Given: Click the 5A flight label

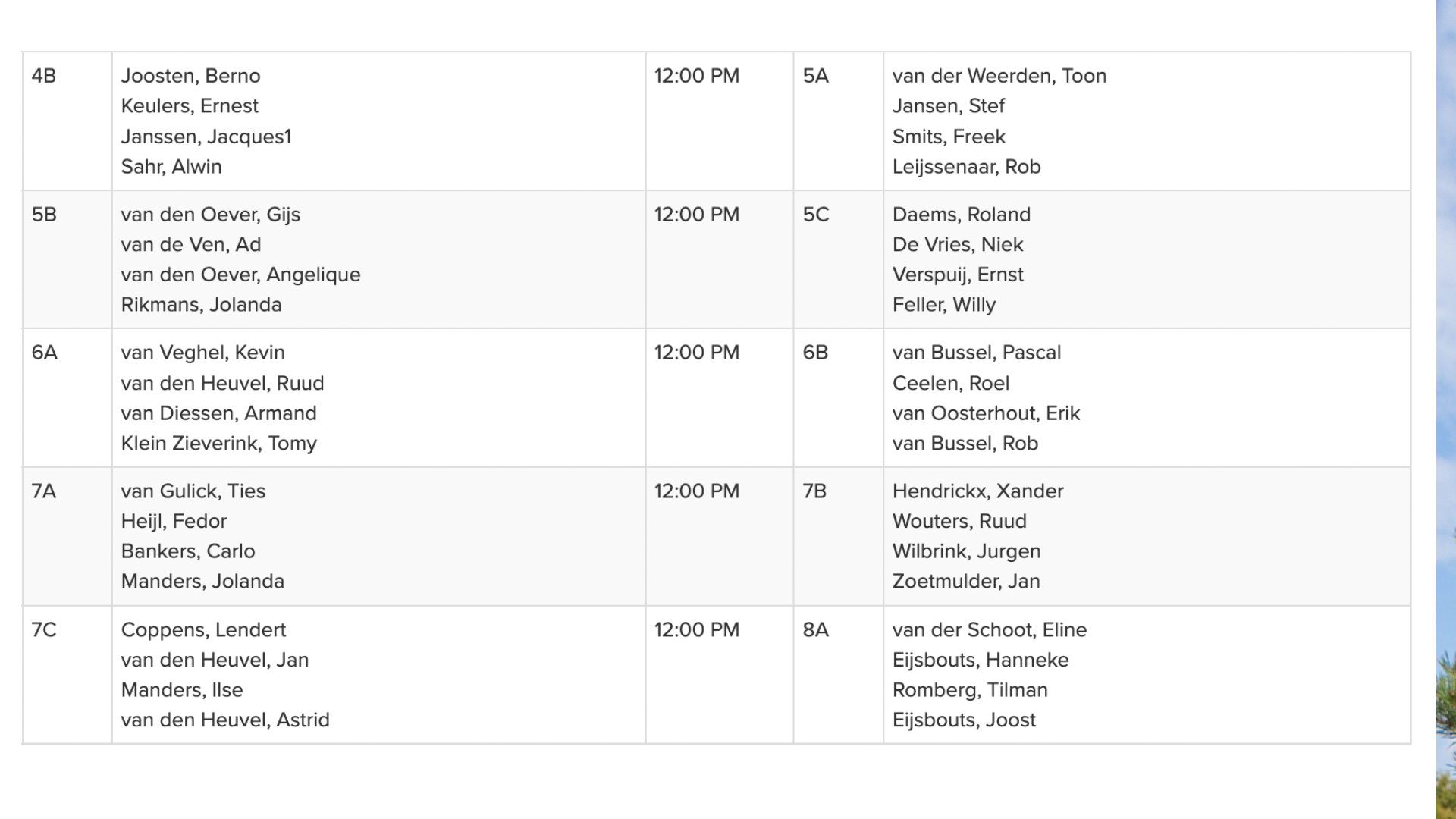Looking at the screenshot, I should click(x=815, y=76).
